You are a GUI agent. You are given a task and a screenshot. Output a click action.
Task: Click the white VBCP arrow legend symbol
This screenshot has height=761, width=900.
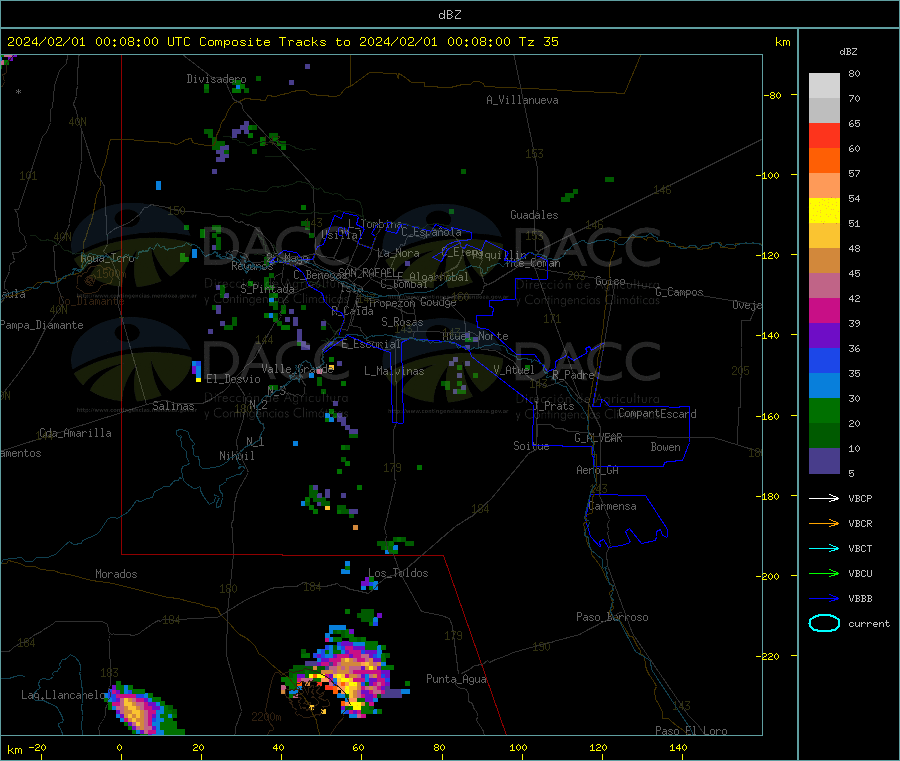point(824,498)
